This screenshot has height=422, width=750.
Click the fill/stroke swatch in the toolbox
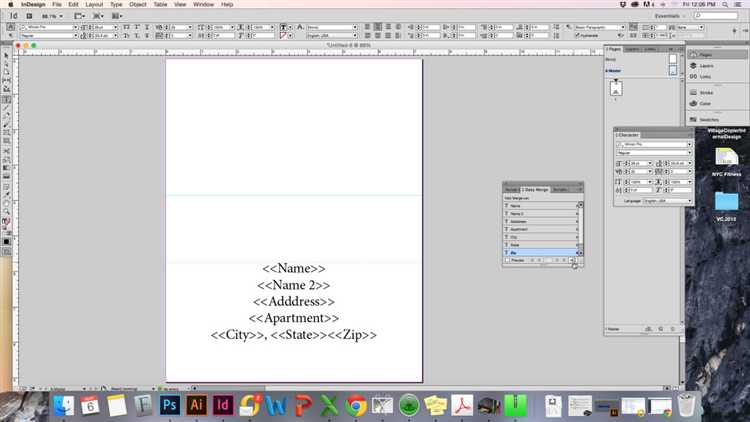pyautogui.click(x=6, y=222)
